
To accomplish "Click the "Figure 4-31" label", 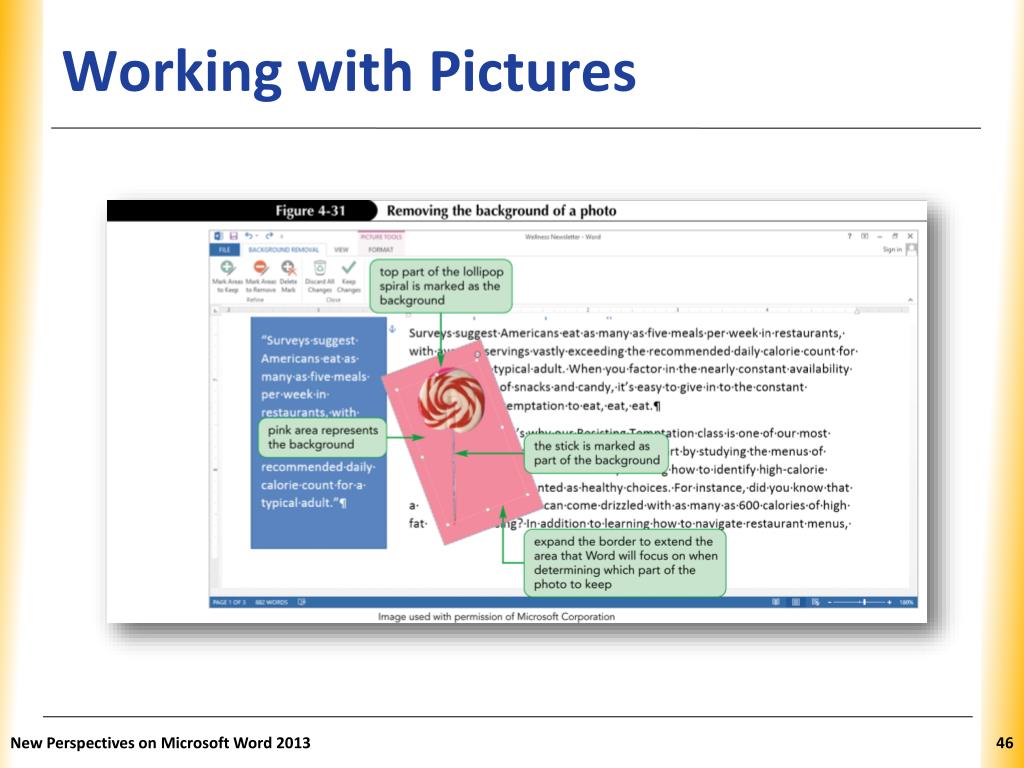I will 310,211.
